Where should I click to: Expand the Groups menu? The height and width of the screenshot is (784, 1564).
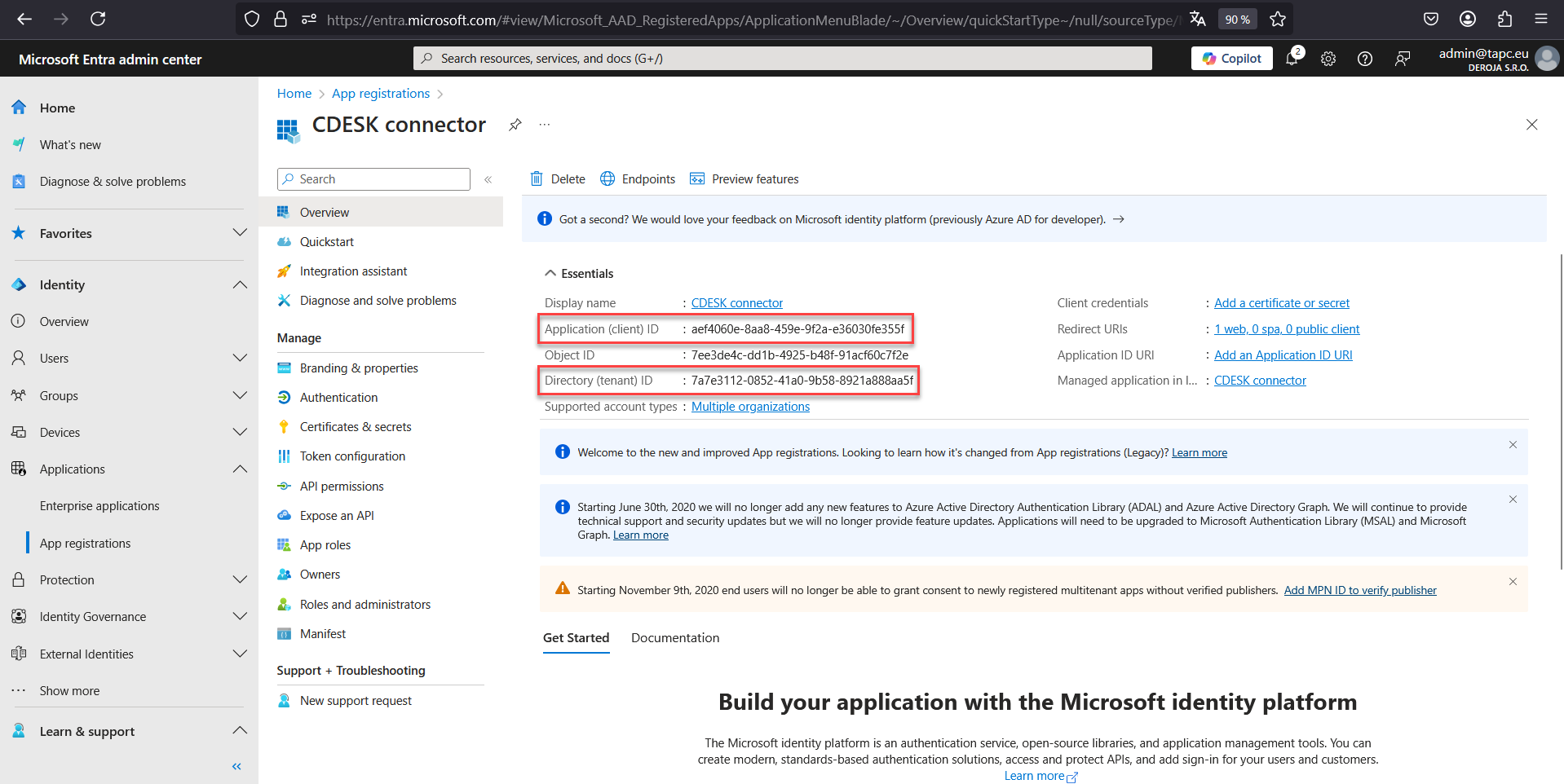240,395
